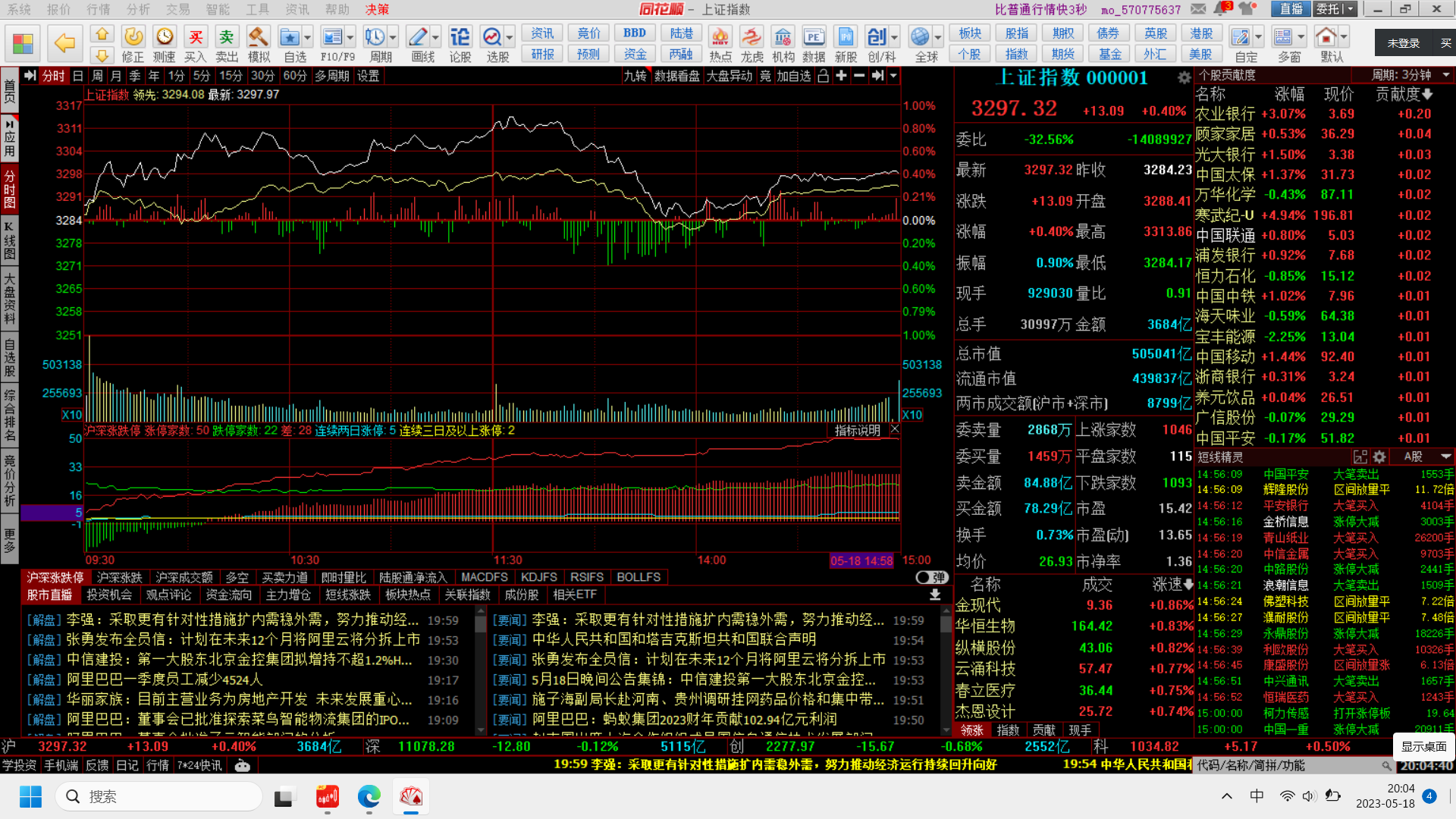Click the 卖出 sell icon
The image size is (1456, 819).
(226, 44)
